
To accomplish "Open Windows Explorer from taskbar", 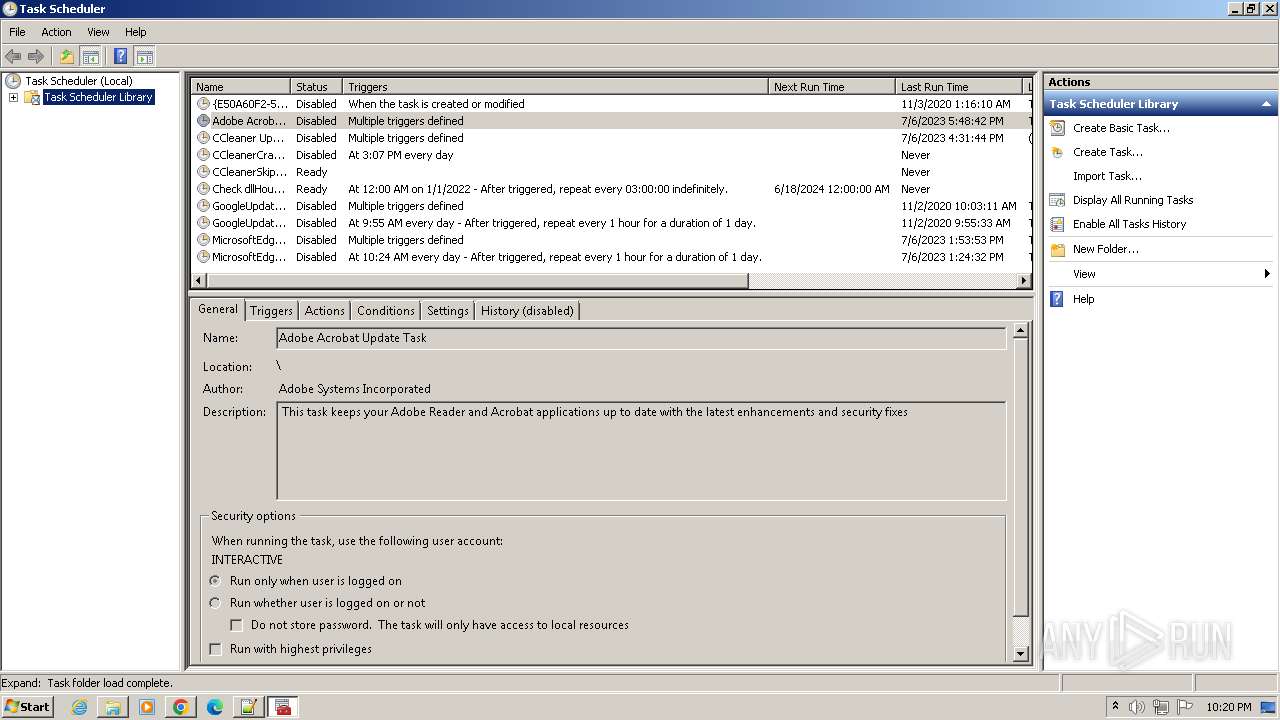I will pyautogui.click(x=113, y=707).
